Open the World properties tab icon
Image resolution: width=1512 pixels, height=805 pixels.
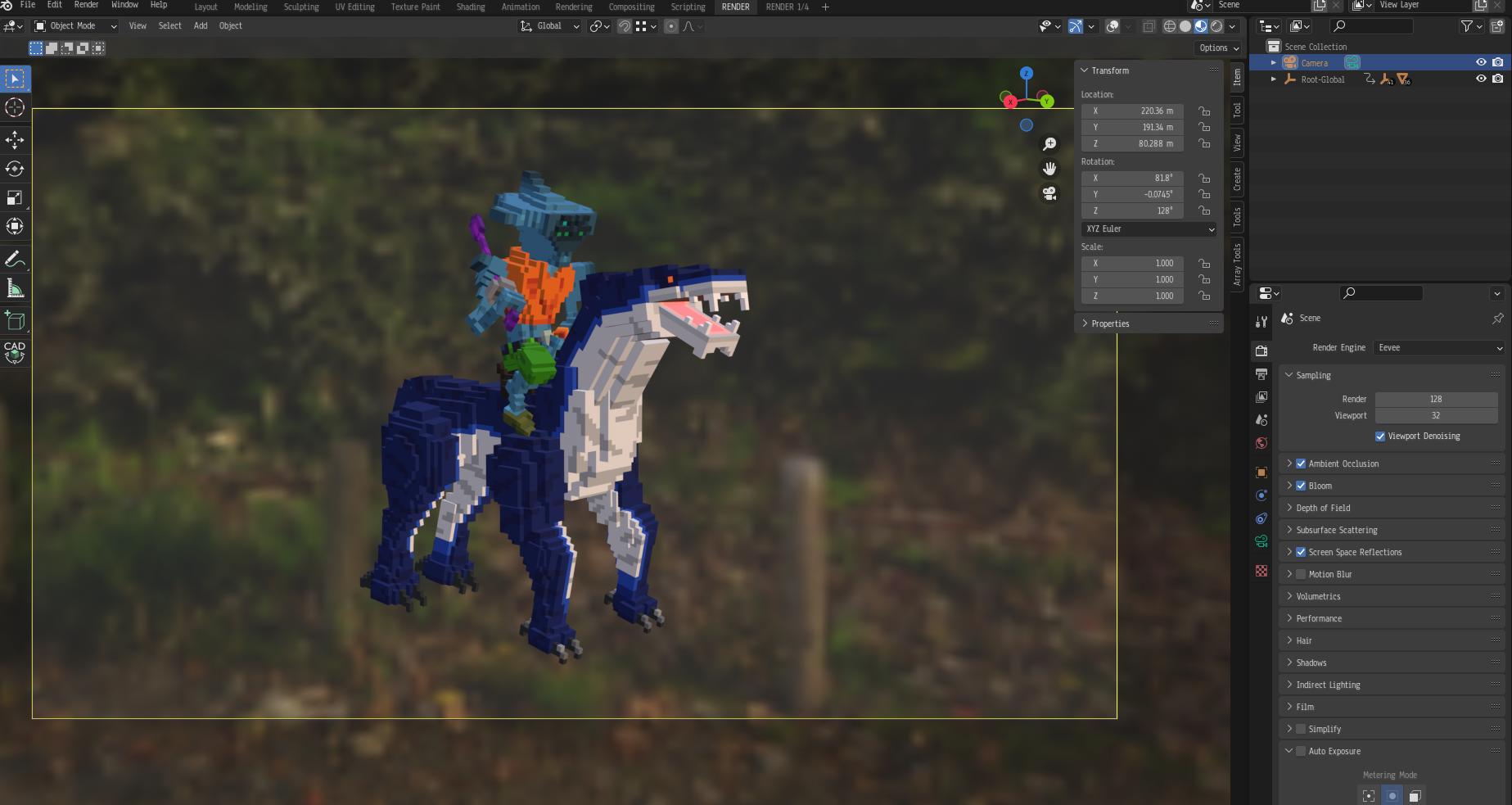pyautogui.click(x=1262, y=443)
